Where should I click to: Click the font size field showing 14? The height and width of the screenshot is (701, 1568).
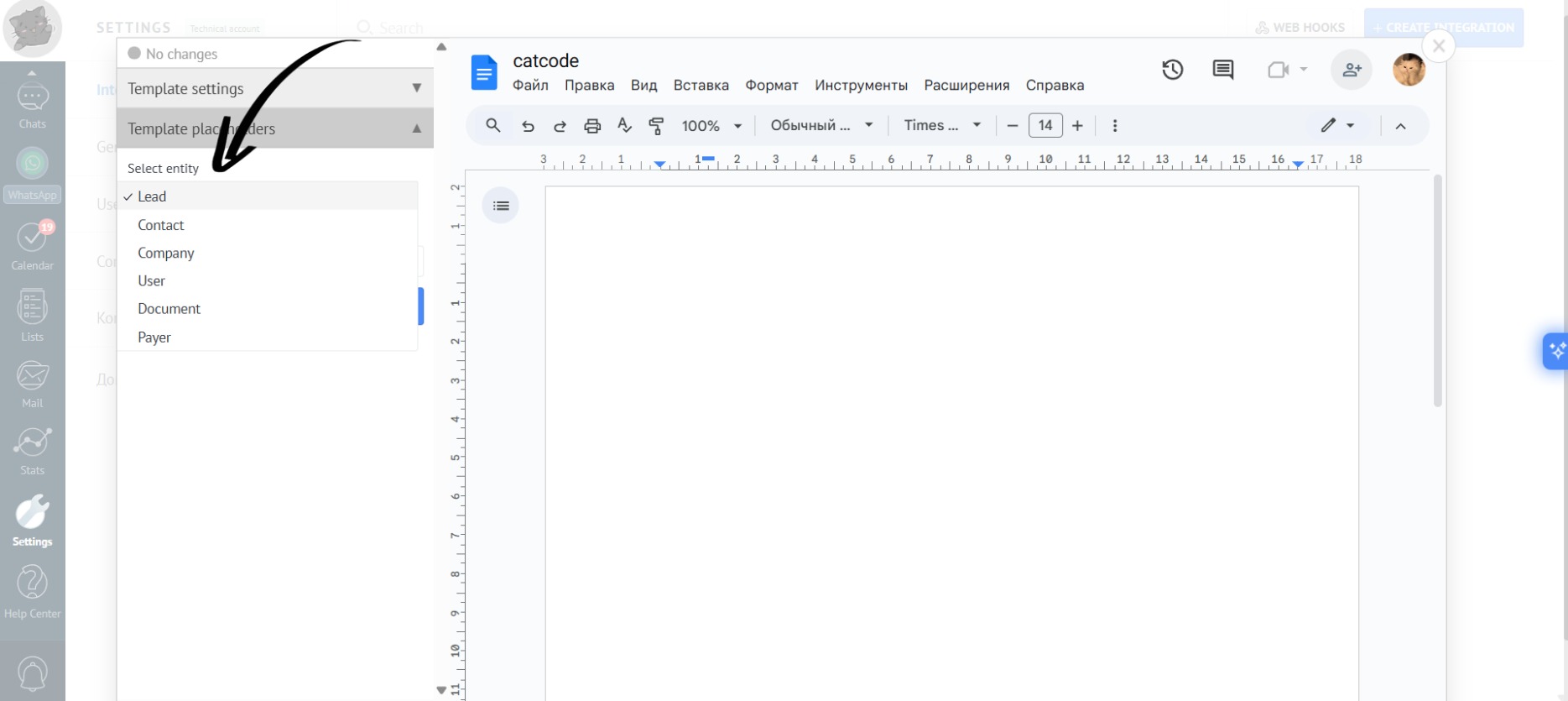[x=1044, y=126]
